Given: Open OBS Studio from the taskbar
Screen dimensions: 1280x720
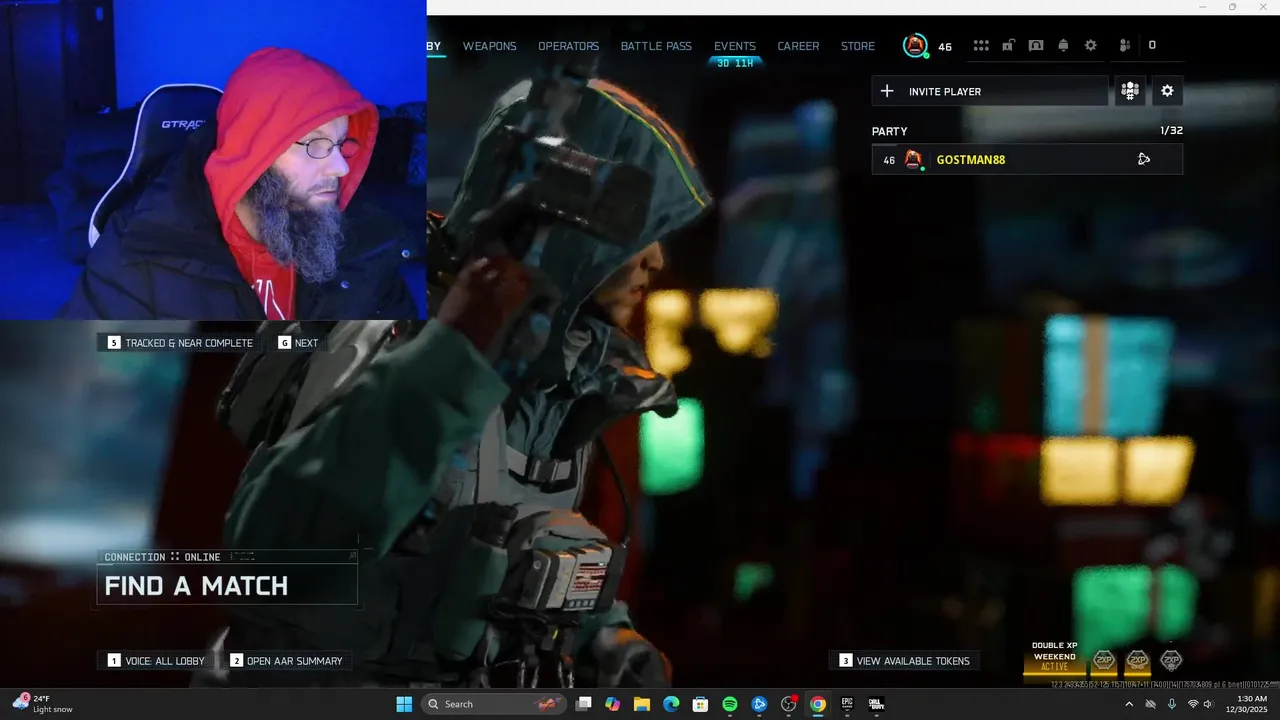Looking at the screenshot, I should (x=789, y=704).
